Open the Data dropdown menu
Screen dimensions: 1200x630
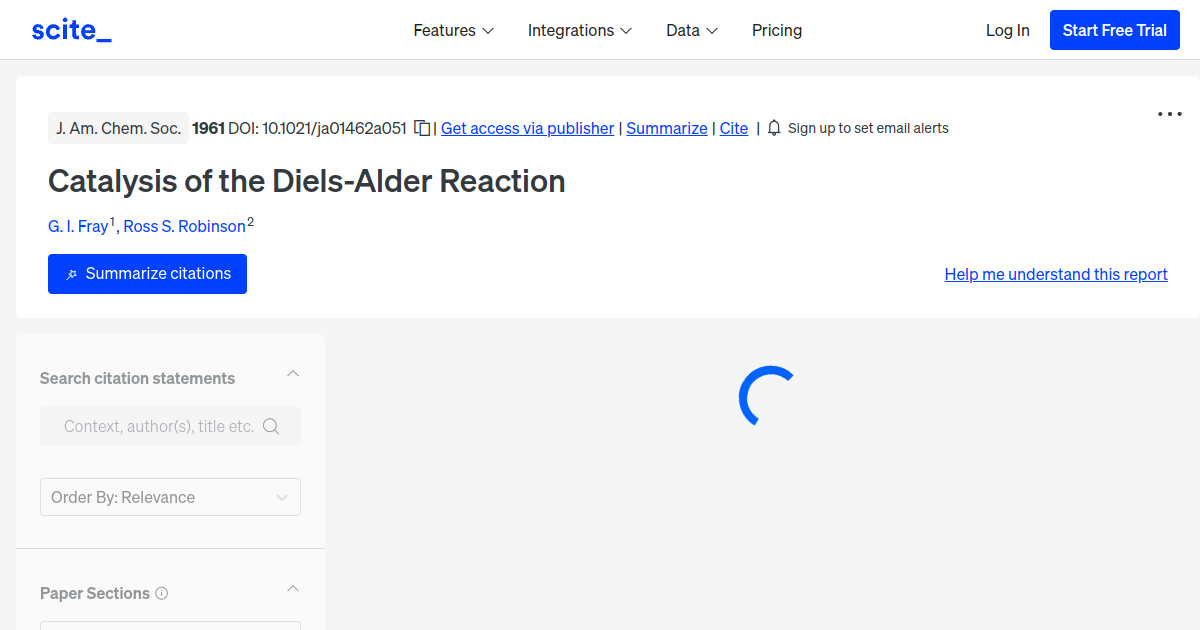point(692,30)
